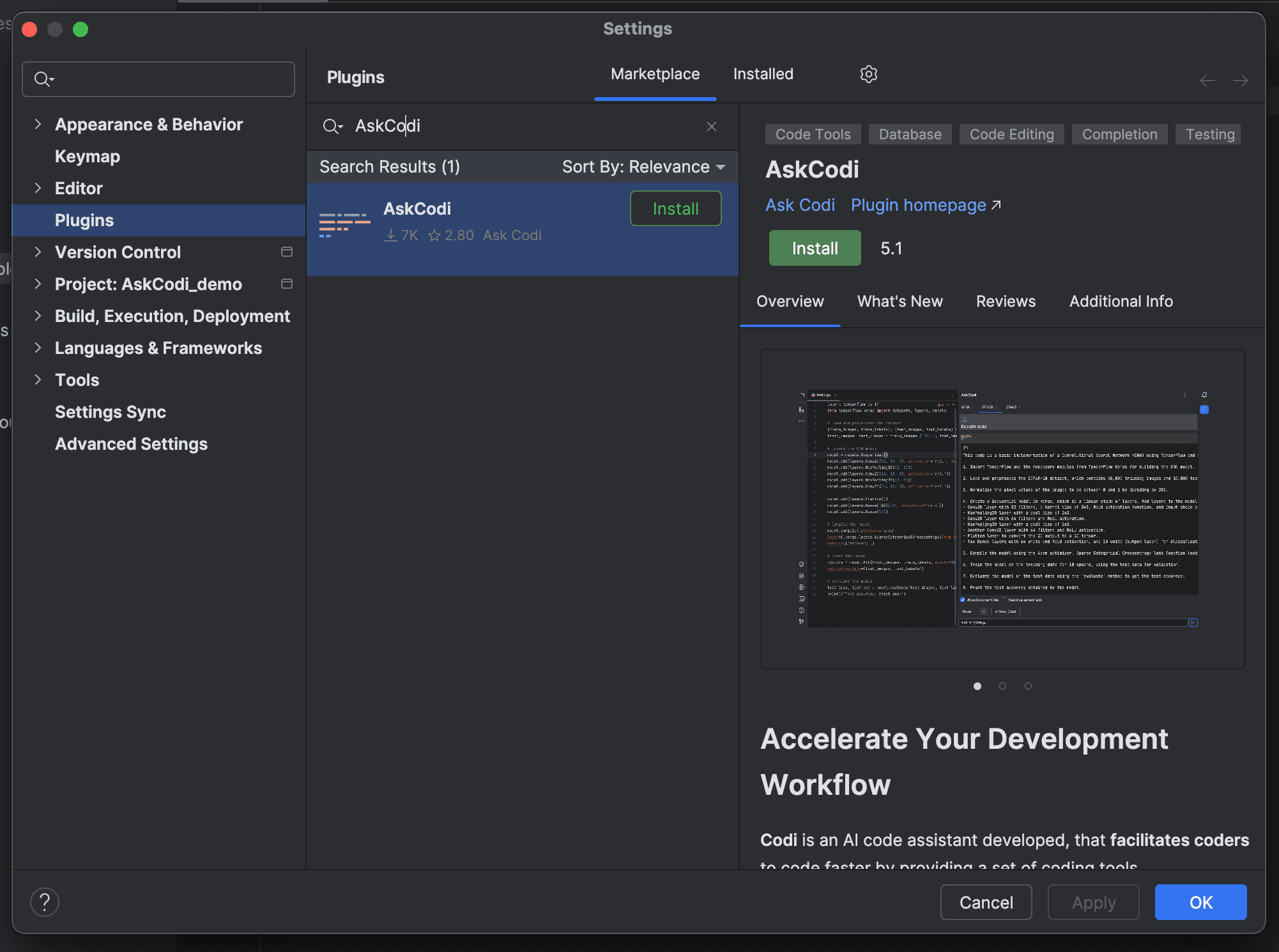Image resolution: width=1279 pixels, height=952 pixels.
Task: Select Advanced Settings in the tree
Action: (x=158, y=443)
